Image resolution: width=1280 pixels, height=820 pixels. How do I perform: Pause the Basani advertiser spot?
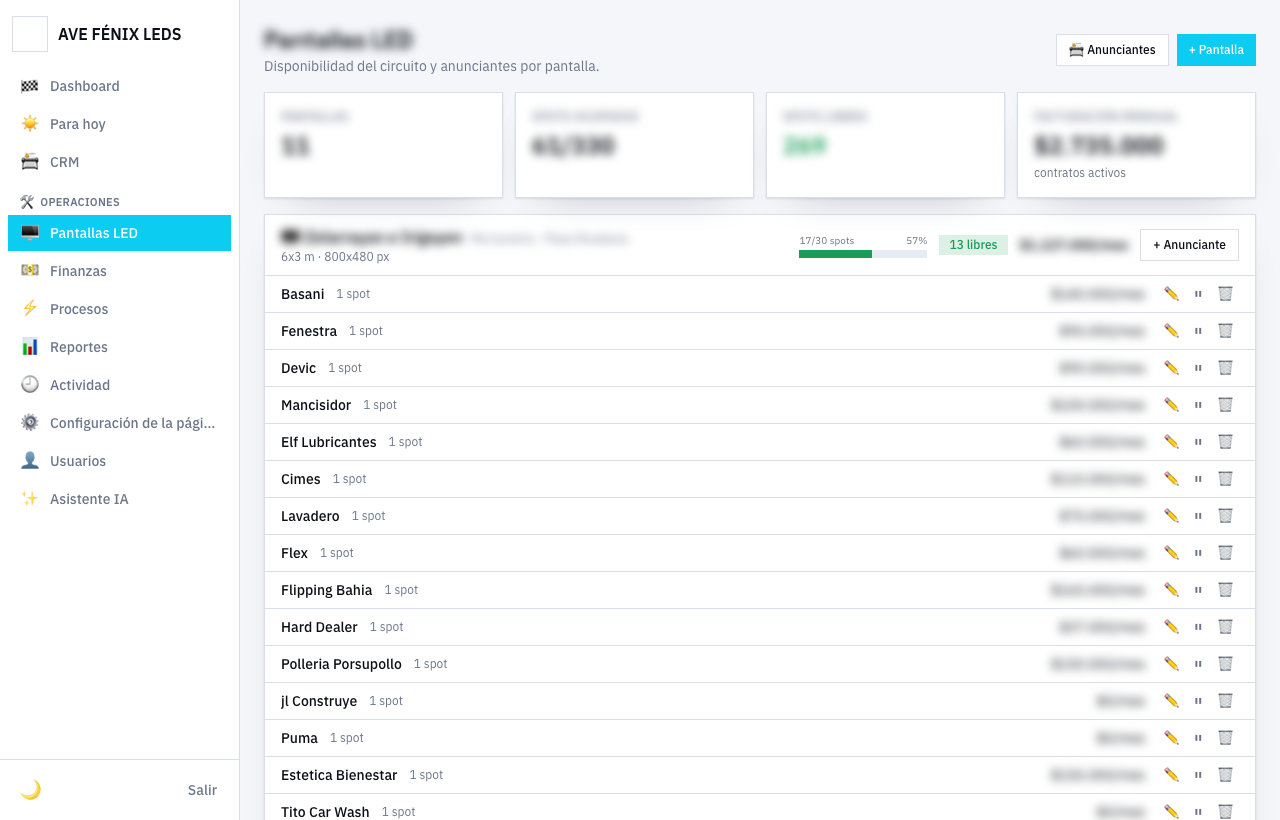click(x=1198, y=294)
